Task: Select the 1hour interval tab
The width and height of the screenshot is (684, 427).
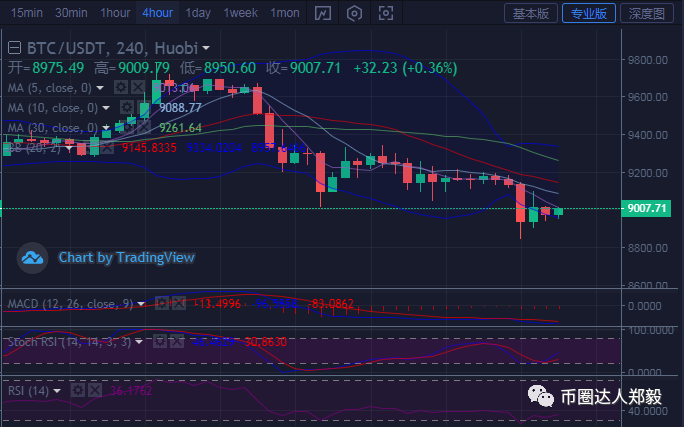Action: (115, 13)
